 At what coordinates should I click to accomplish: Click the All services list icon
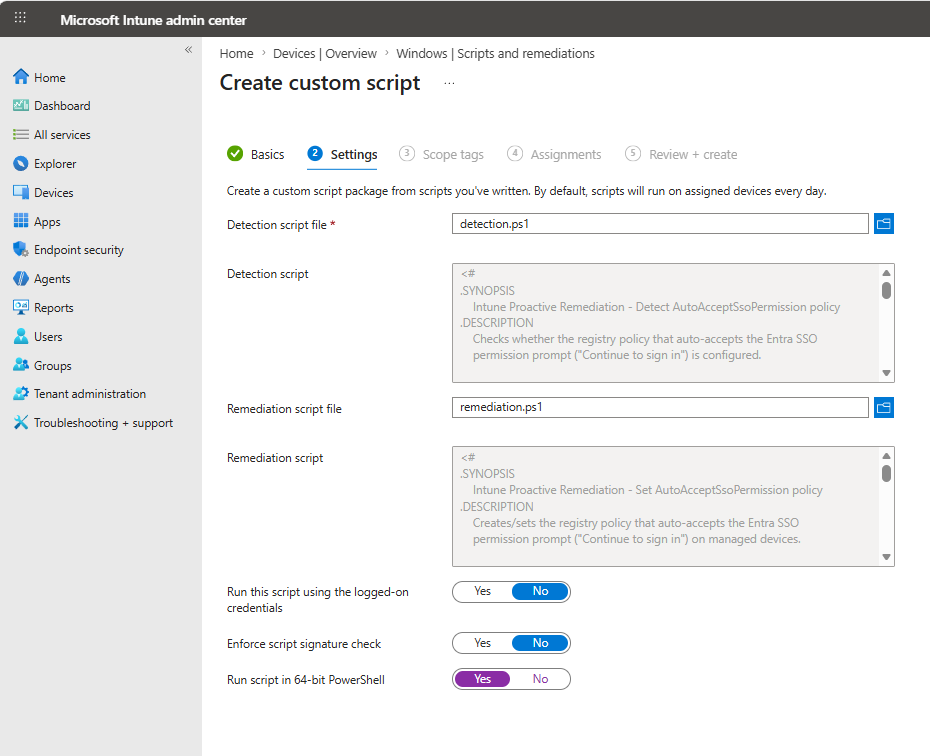(21, 135)
